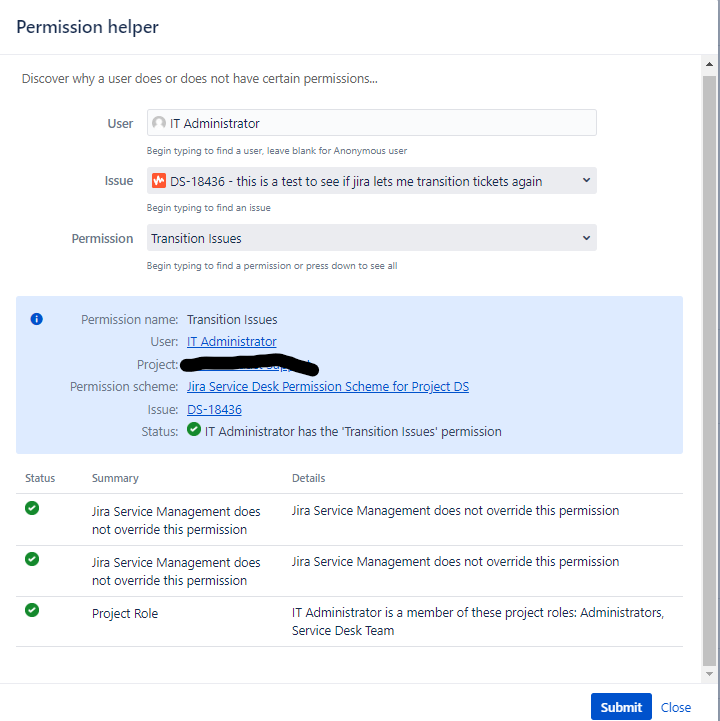
Task: Open the Jira Service Desk Permission Scheme link
Action: tap(328, 387)
